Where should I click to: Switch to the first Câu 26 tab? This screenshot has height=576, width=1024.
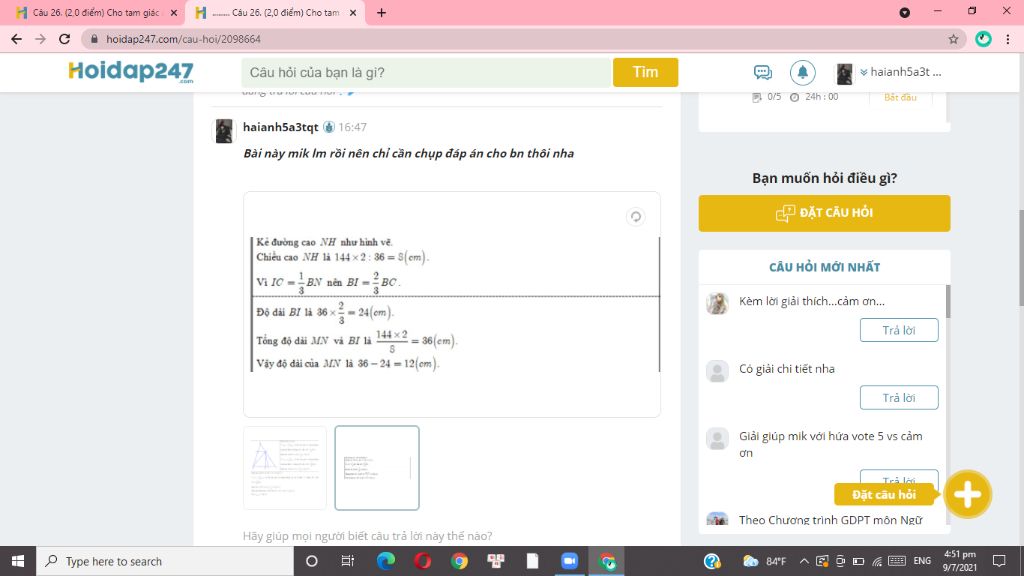coord(93,12)
